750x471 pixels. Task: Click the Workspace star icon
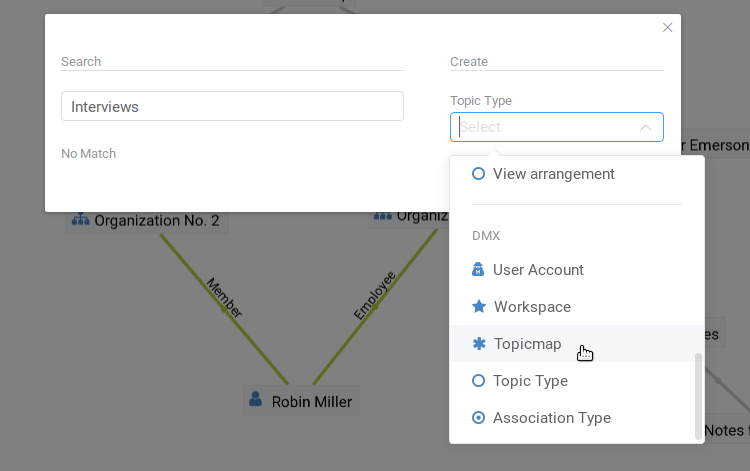click(478, 307)
